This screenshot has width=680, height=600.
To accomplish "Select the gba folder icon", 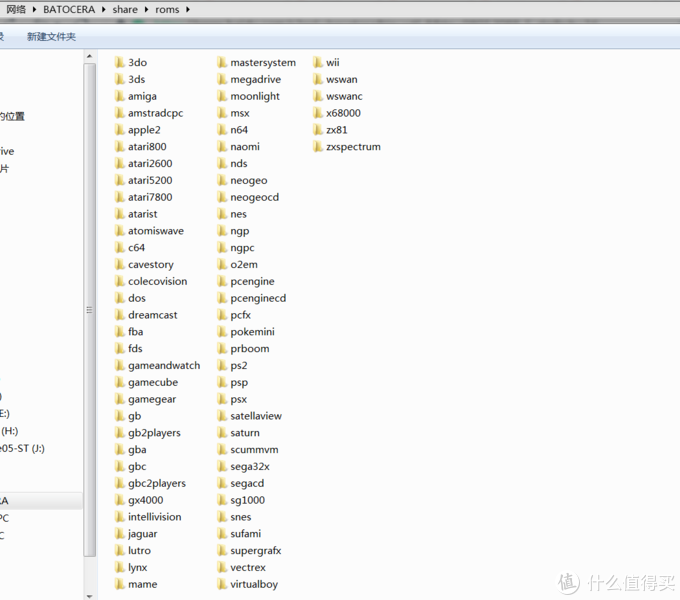I will [120, 450].
